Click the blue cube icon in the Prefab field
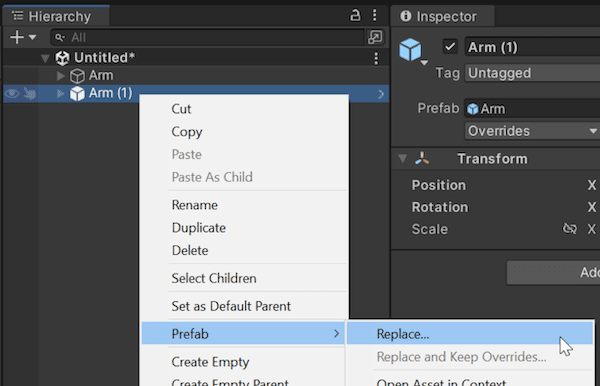The image size is (600, 386). pyautogui.click(x=473, y=109)
